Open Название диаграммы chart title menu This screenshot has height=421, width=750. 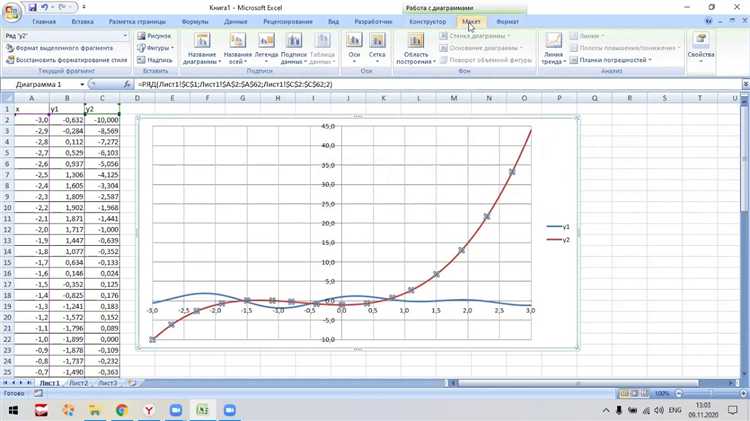click(202, 48)
